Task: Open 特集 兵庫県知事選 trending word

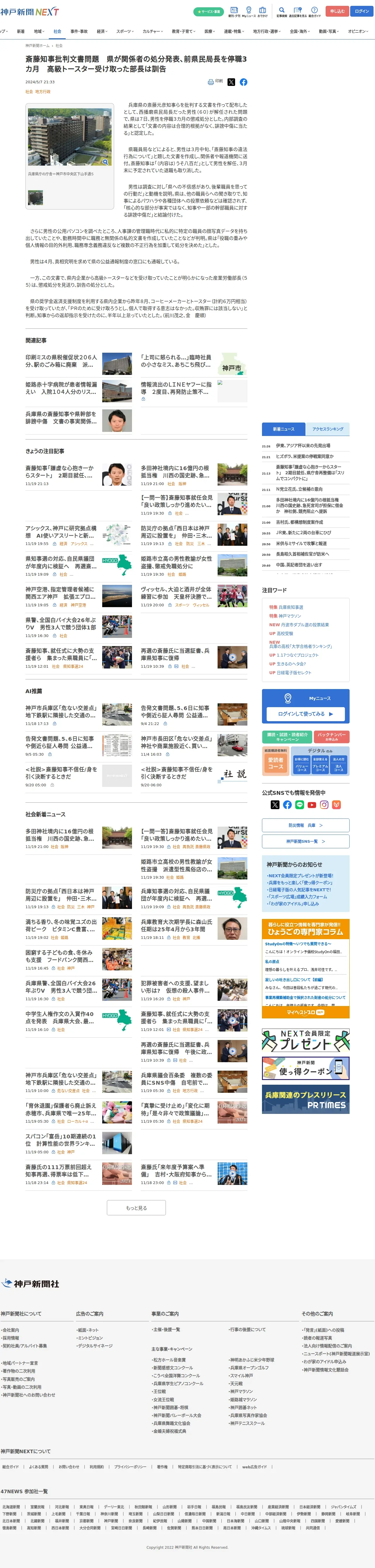Action: (x=286, y=607)
